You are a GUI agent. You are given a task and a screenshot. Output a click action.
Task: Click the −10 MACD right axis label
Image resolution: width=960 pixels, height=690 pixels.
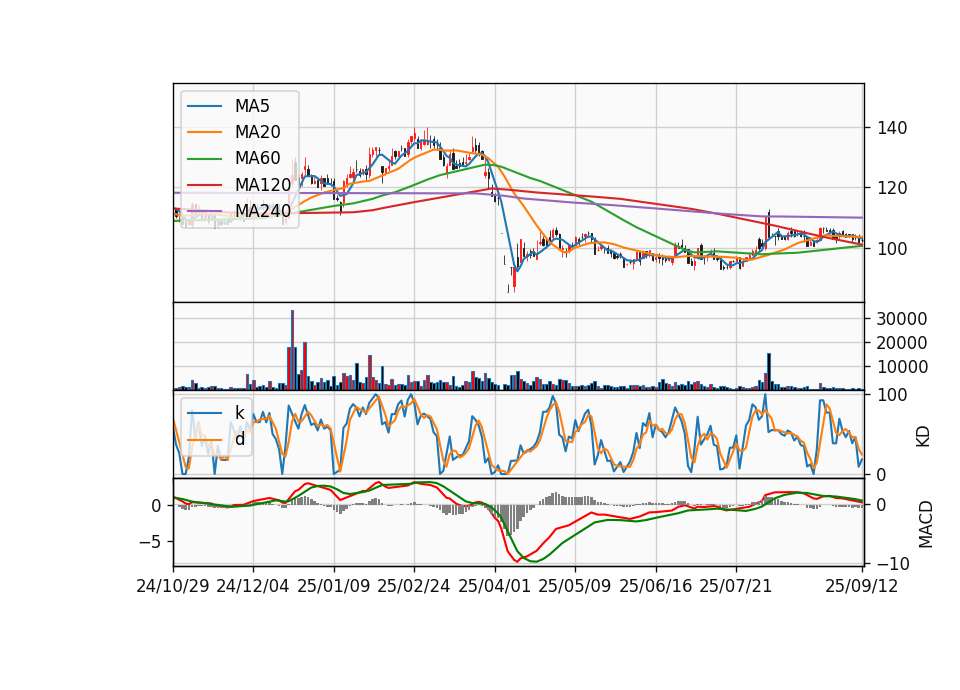893,563
